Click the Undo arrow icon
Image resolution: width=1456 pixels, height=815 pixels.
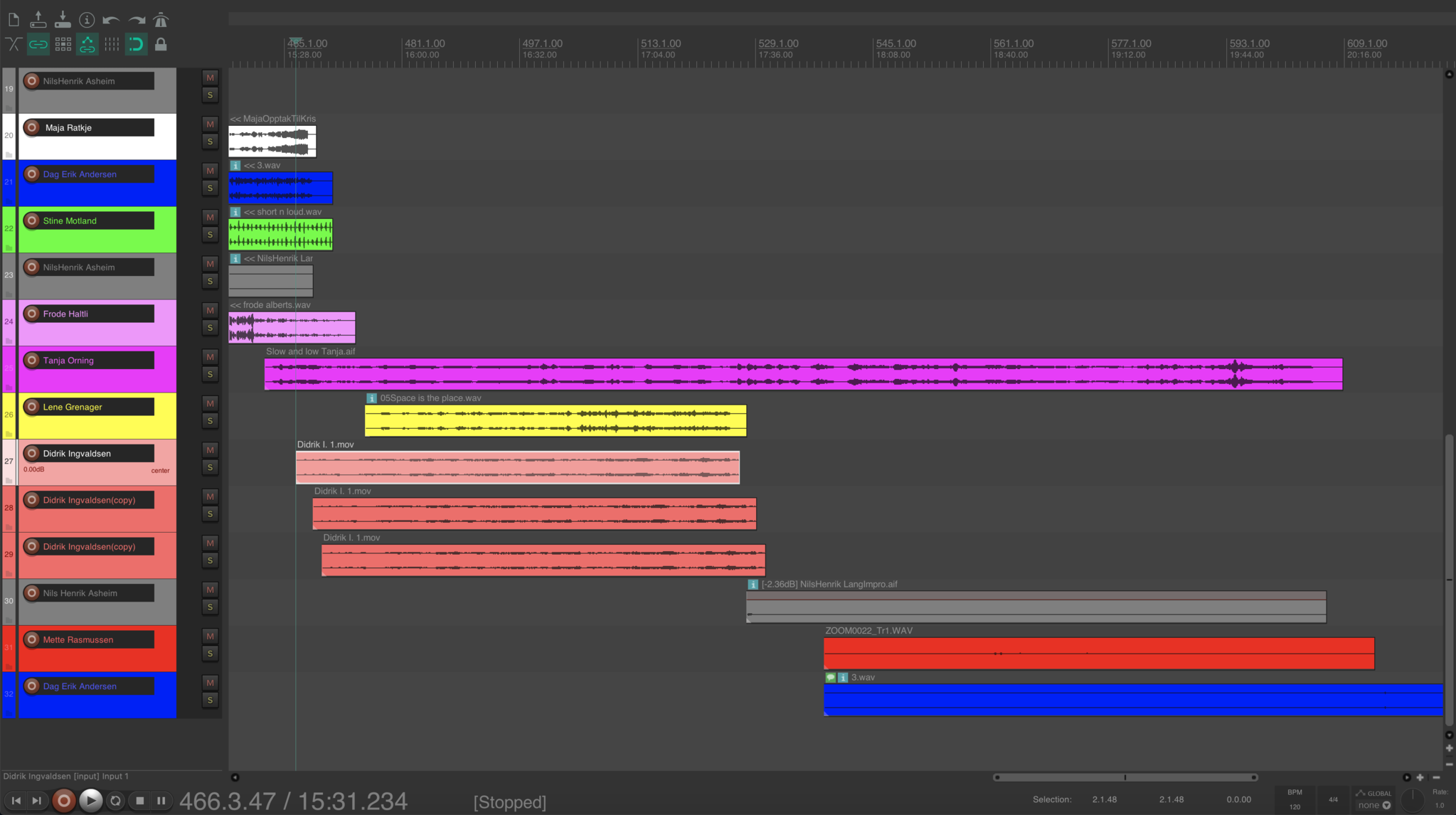[111, 20]
